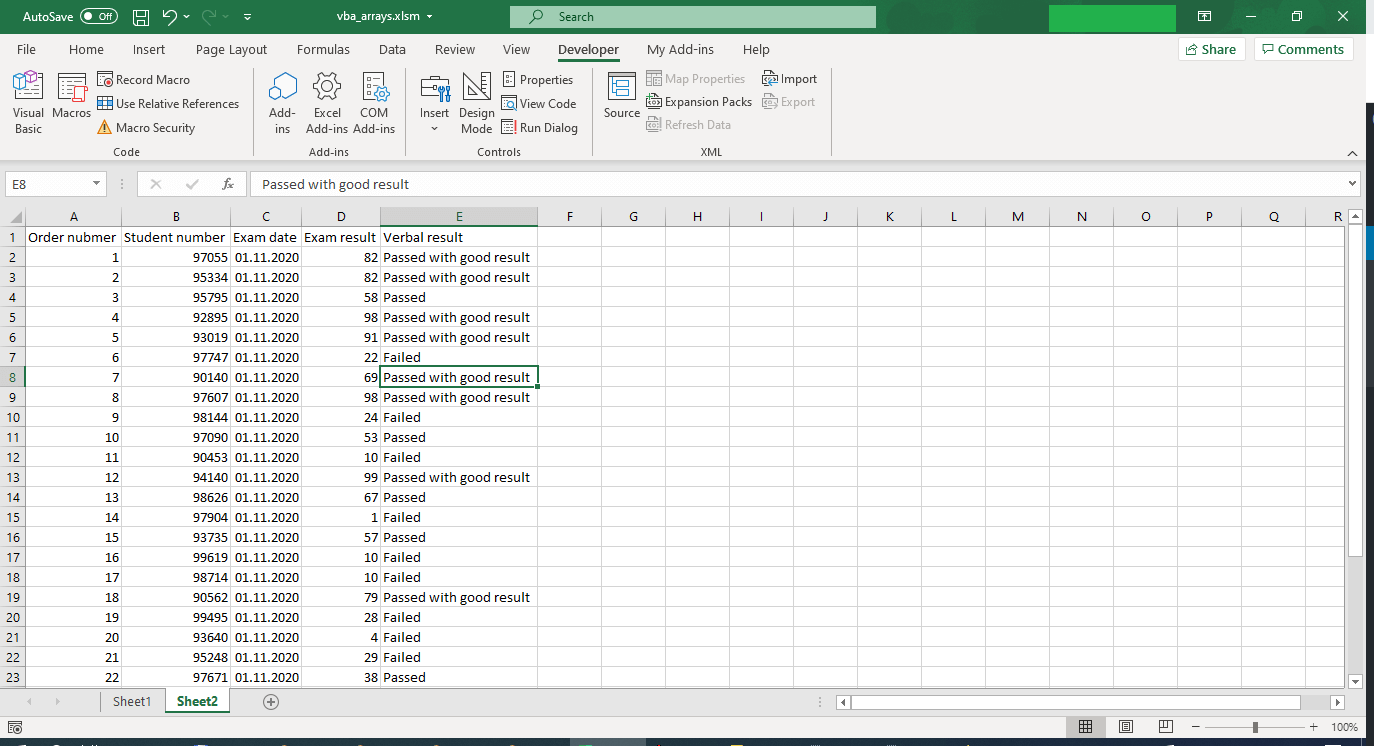This screenshot has width=1374, height=746.
Task: Click the Share button
Action: click(1211, 50)
